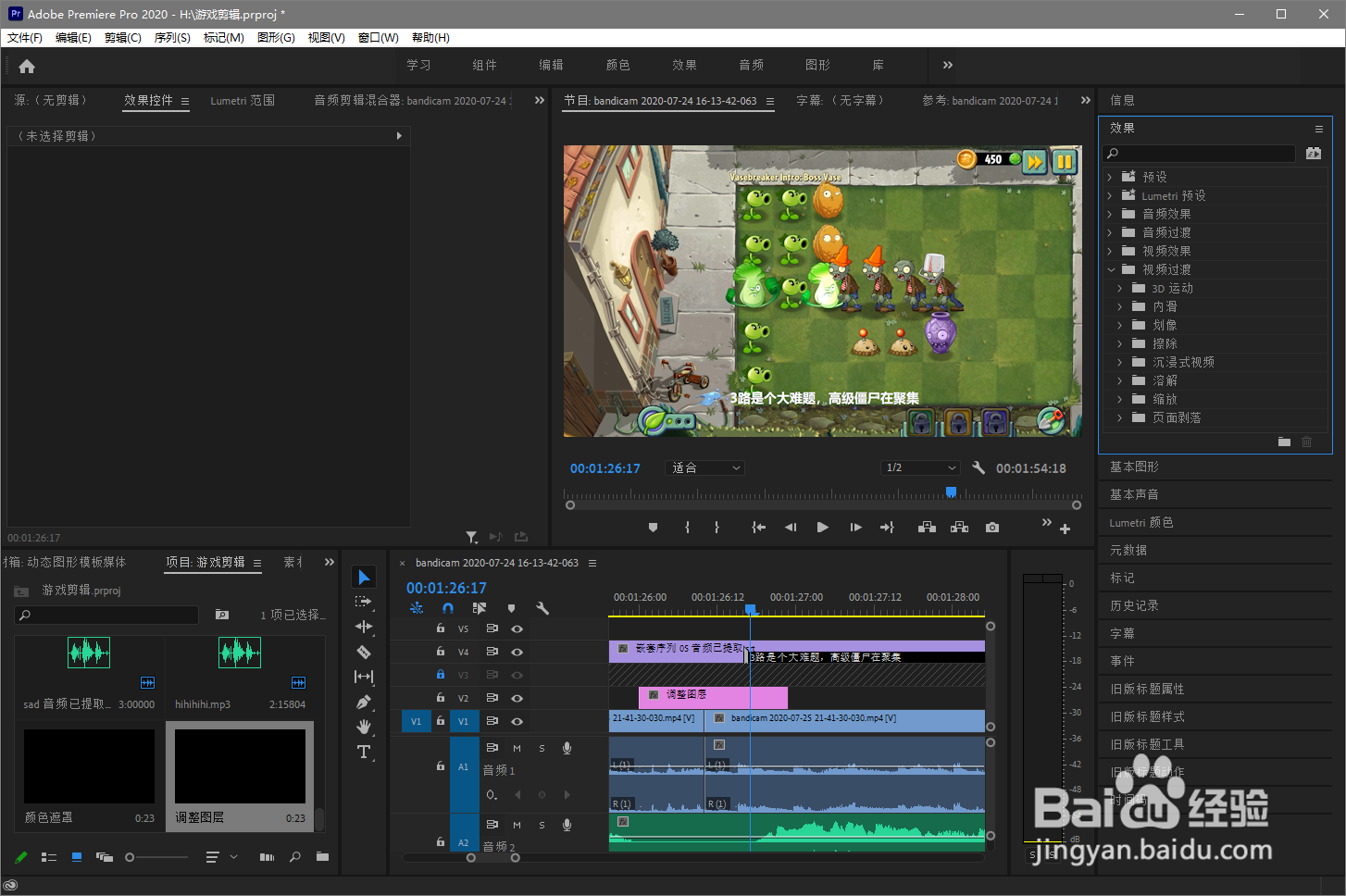
Task: Switch to the 效果控件 tab
Action: pos(149,100)
